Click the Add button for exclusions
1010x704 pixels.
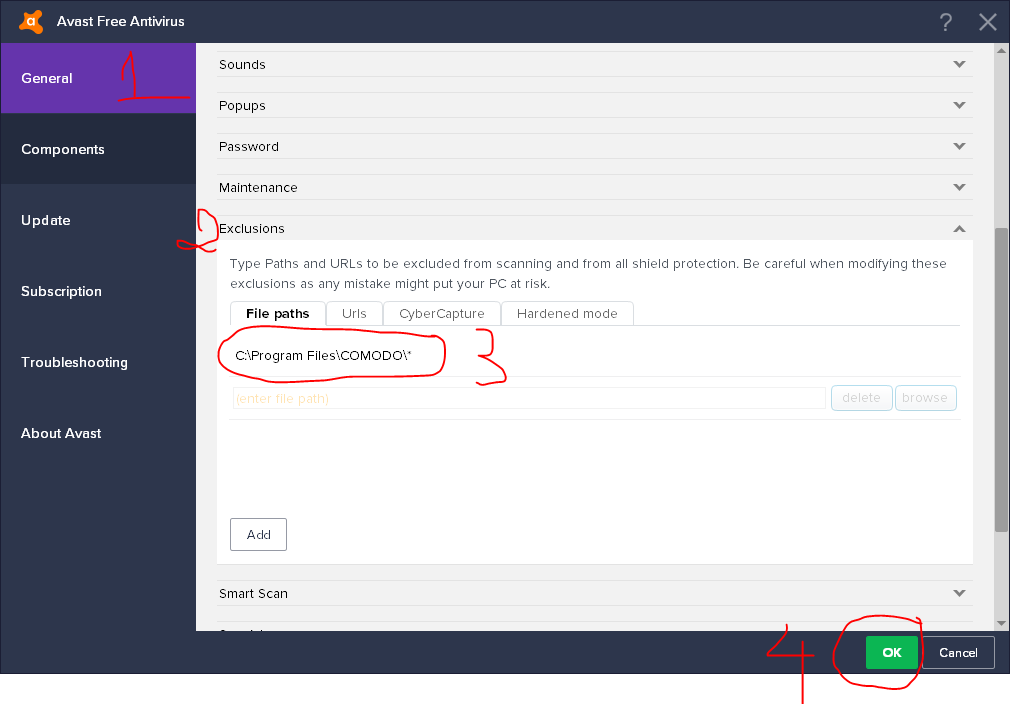(258, 535)
